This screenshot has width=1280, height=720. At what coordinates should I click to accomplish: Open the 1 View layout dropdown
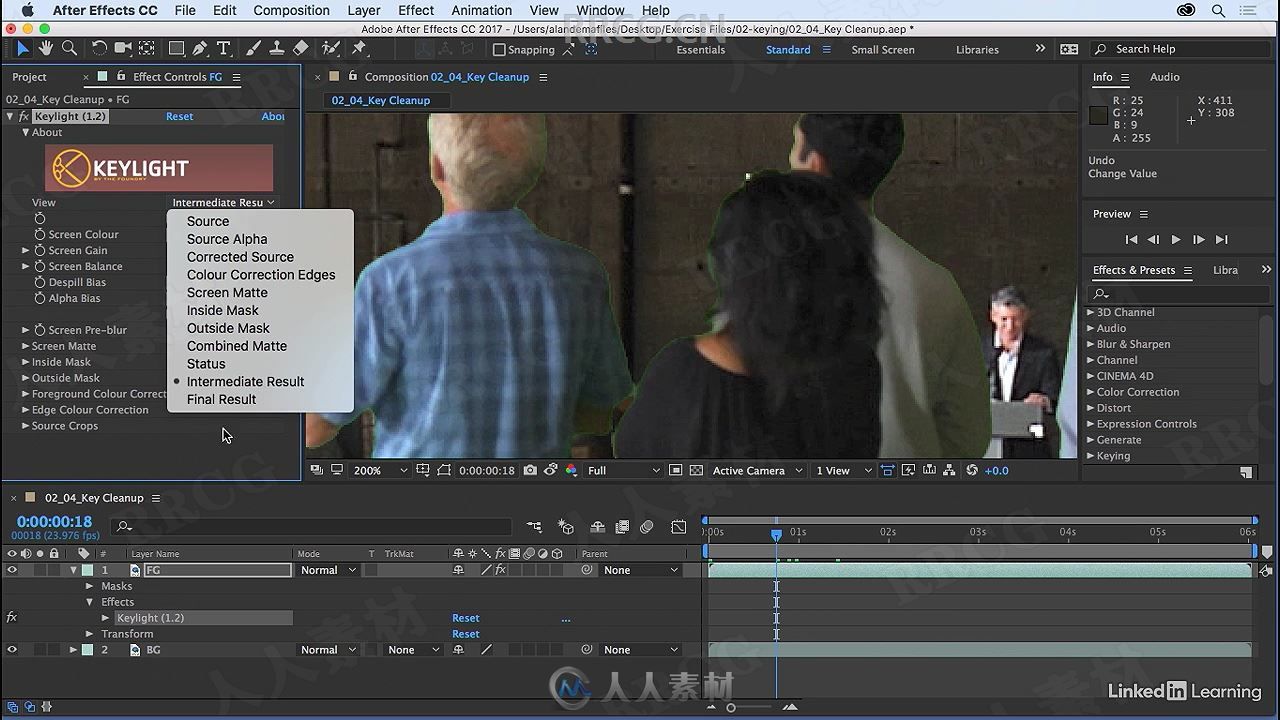842,470
